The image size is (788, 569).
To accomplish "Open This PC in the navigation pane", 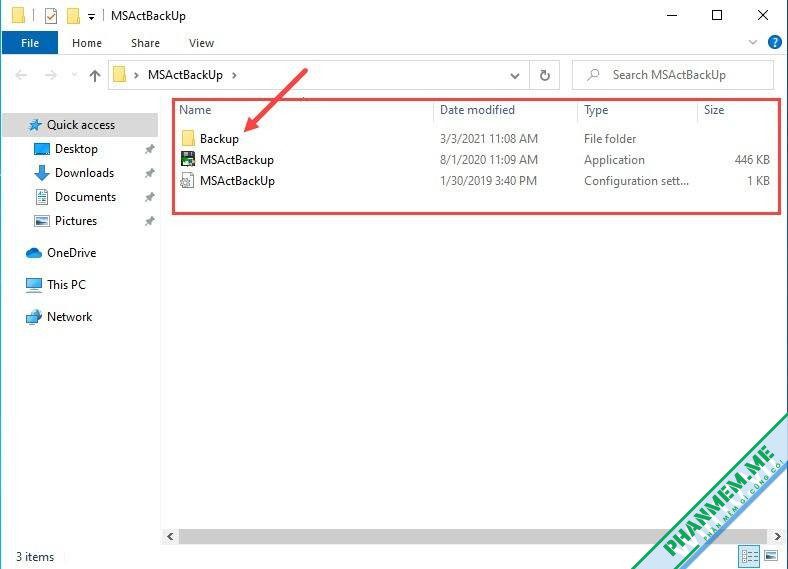I will 66,285.
